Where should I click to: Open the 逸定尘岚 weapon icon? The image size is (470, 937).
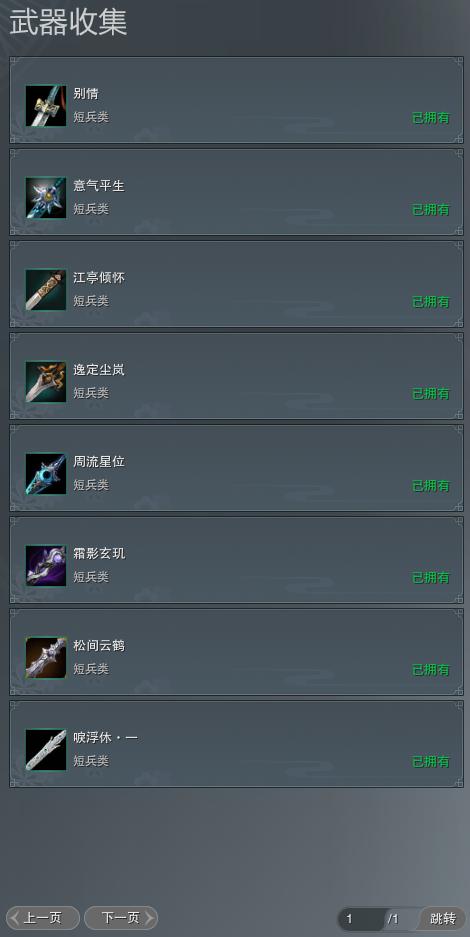pos(46,382)
